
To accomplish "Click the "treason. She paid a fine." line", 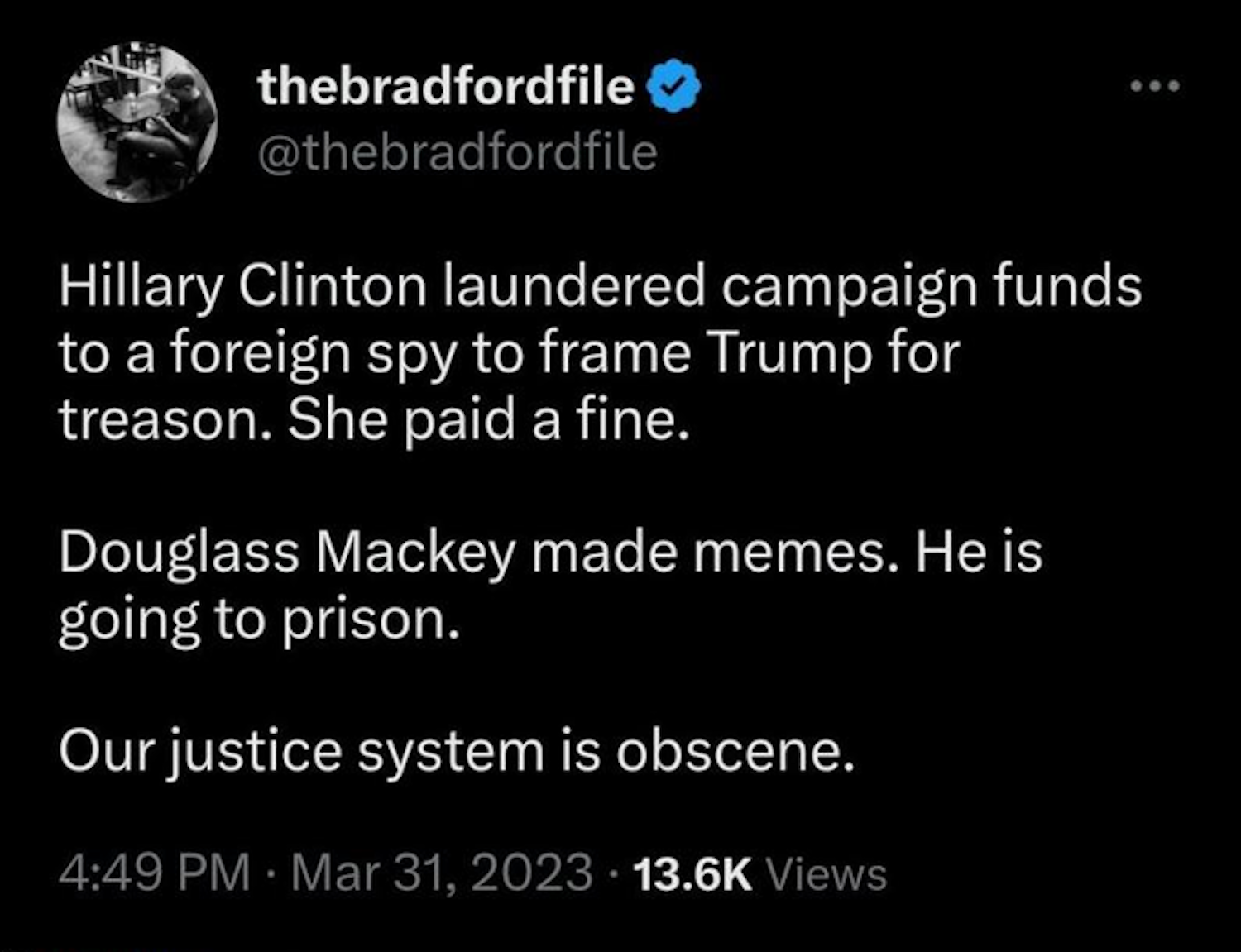I will point(373,420).
